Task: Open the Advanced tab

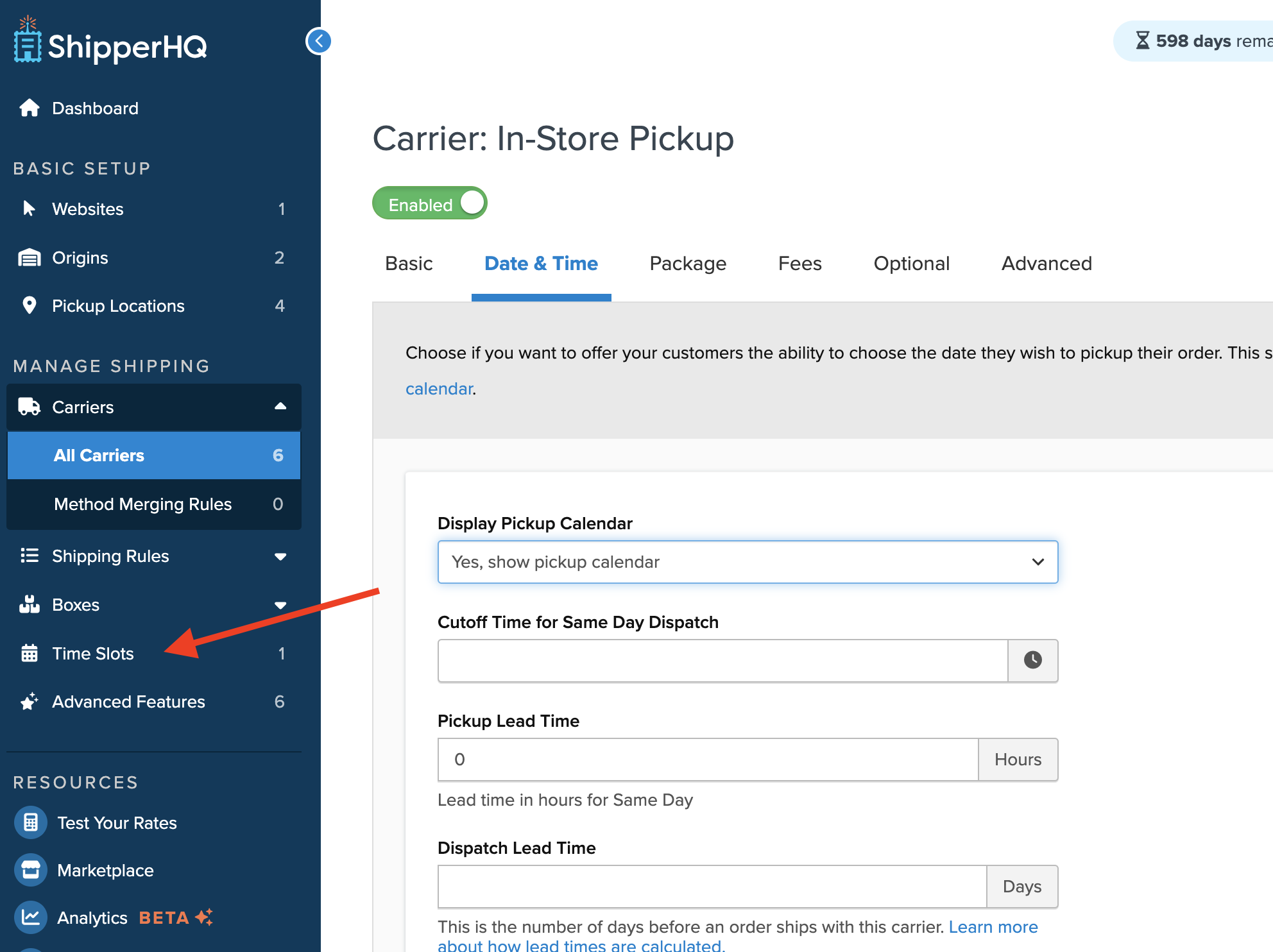Action: pyautogui.click(x=1047, y=264)
